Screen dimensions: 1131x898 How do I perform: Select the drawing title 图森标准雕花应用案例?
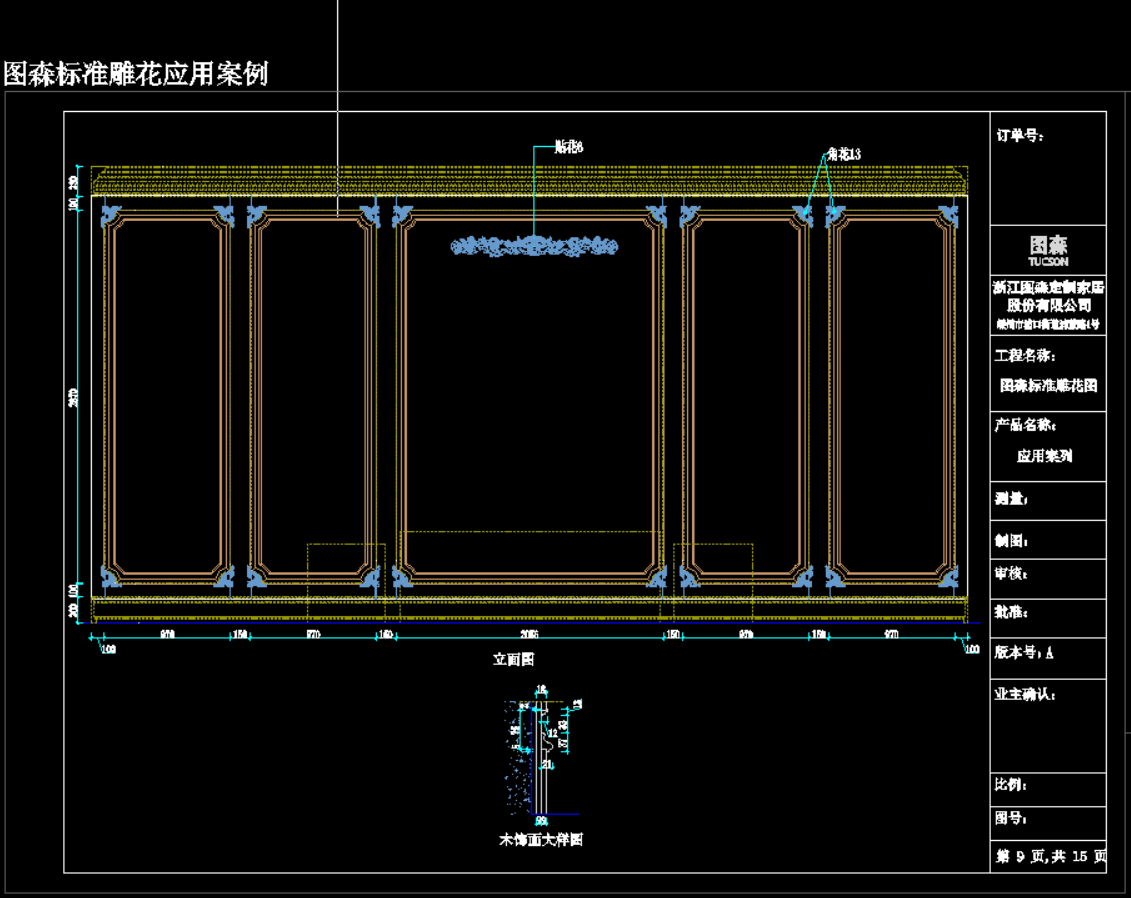point(135,74)
